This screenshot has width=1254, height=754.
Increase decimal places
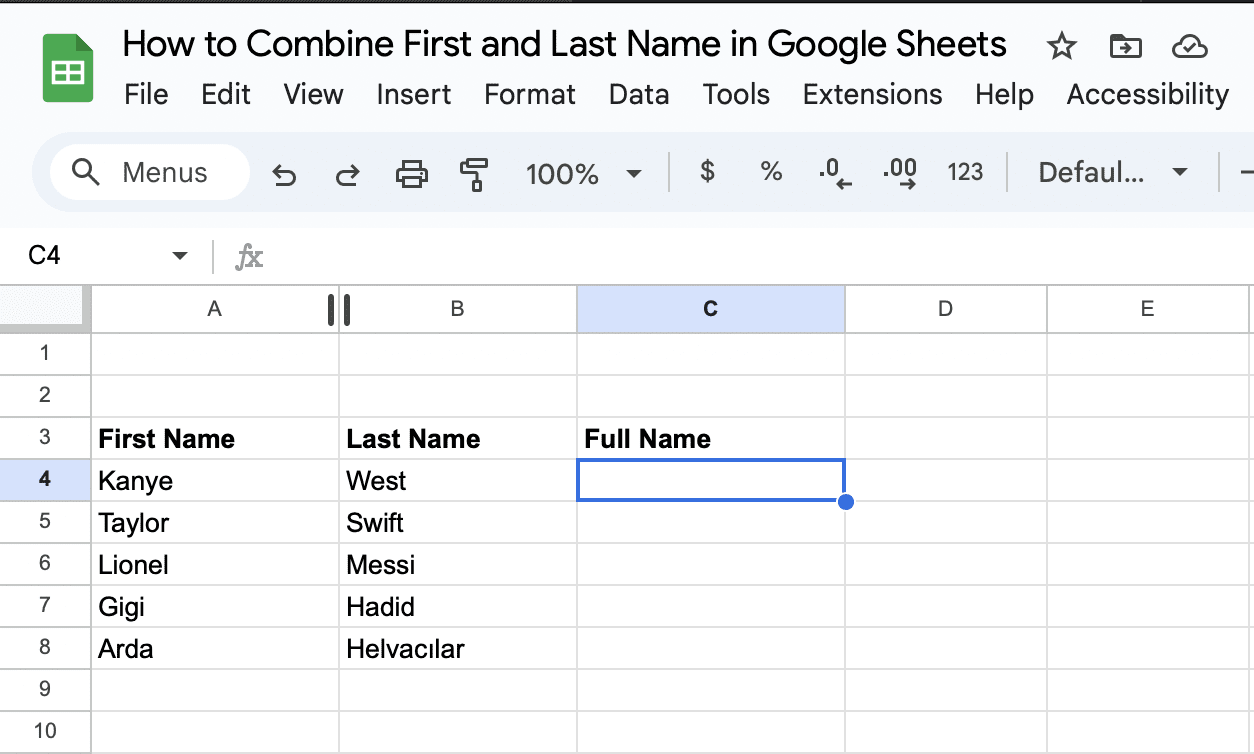point(900,174)
